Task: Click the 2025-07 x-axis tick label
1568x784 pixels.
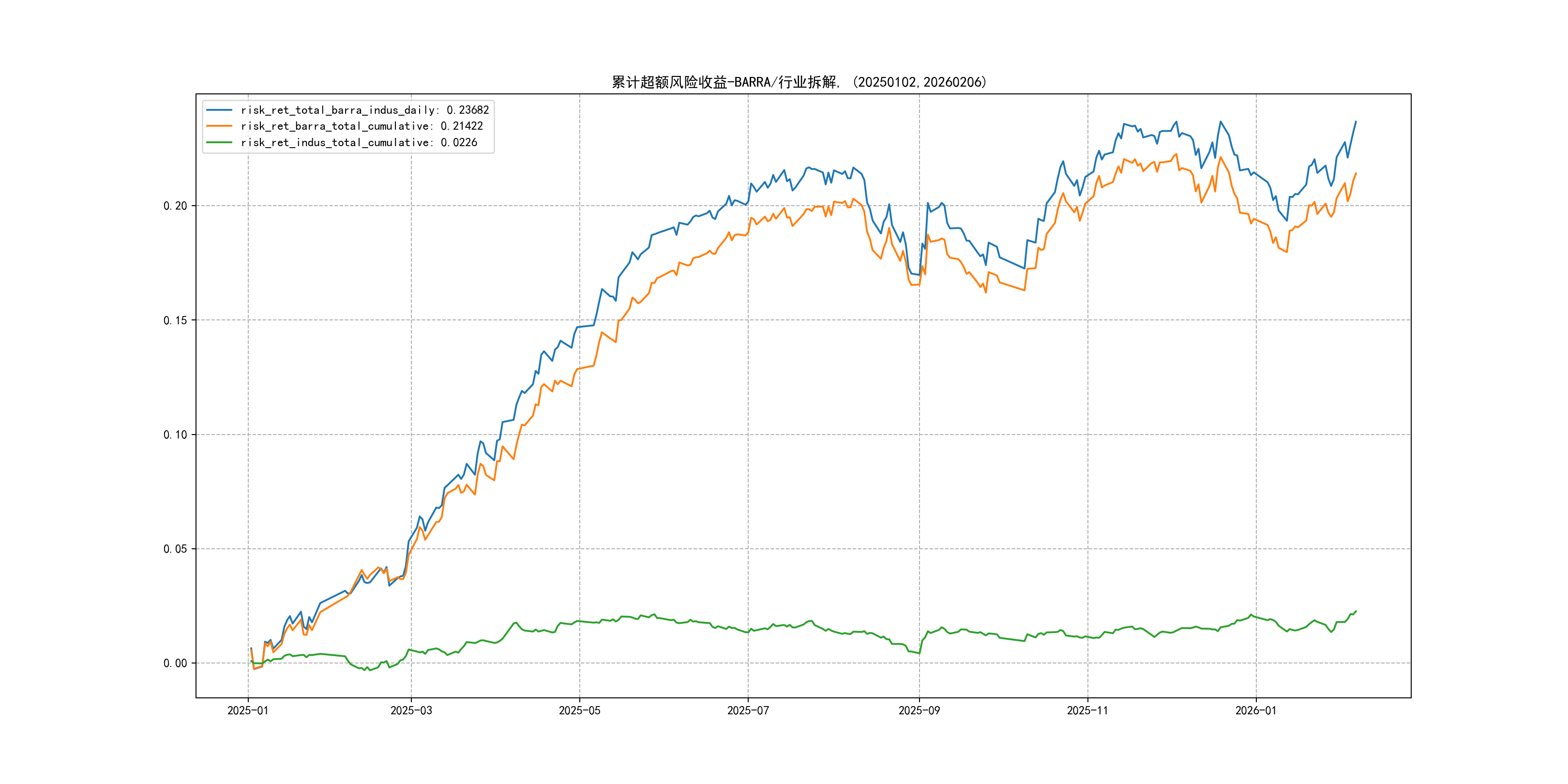Action: tap(748, 710)
